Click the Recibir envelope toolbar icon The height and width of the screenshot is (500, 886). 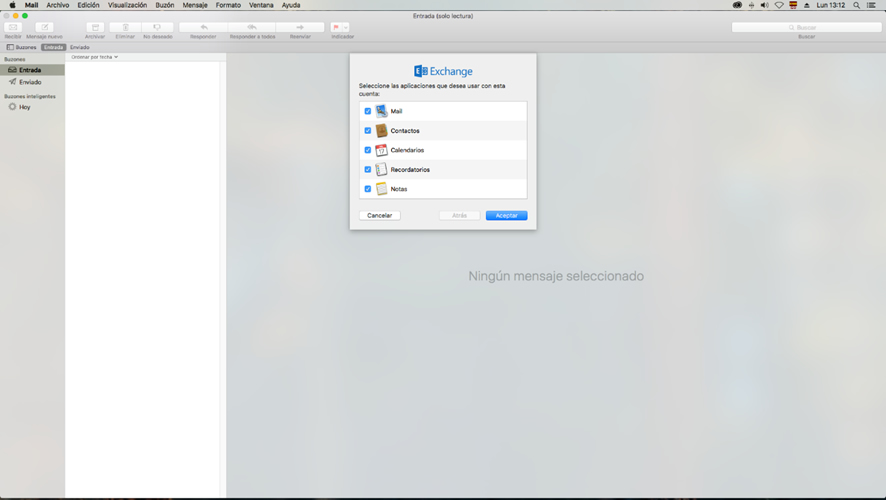(13, 27)
